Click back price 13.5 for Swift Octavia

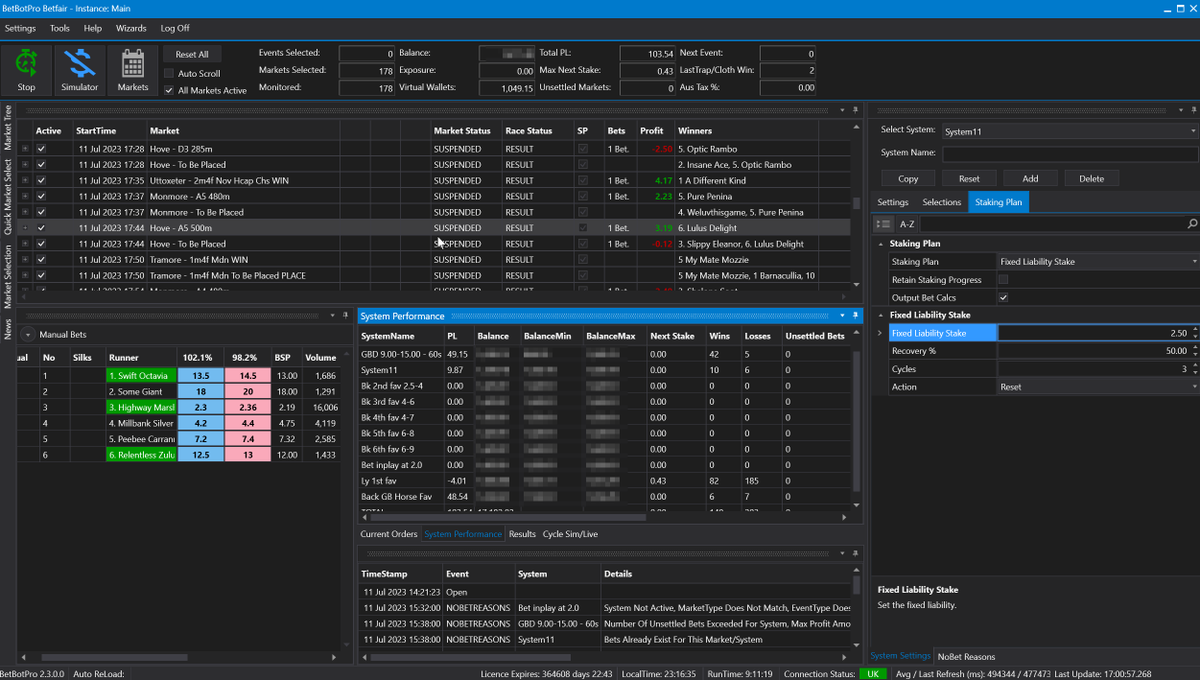pos(200,375)
